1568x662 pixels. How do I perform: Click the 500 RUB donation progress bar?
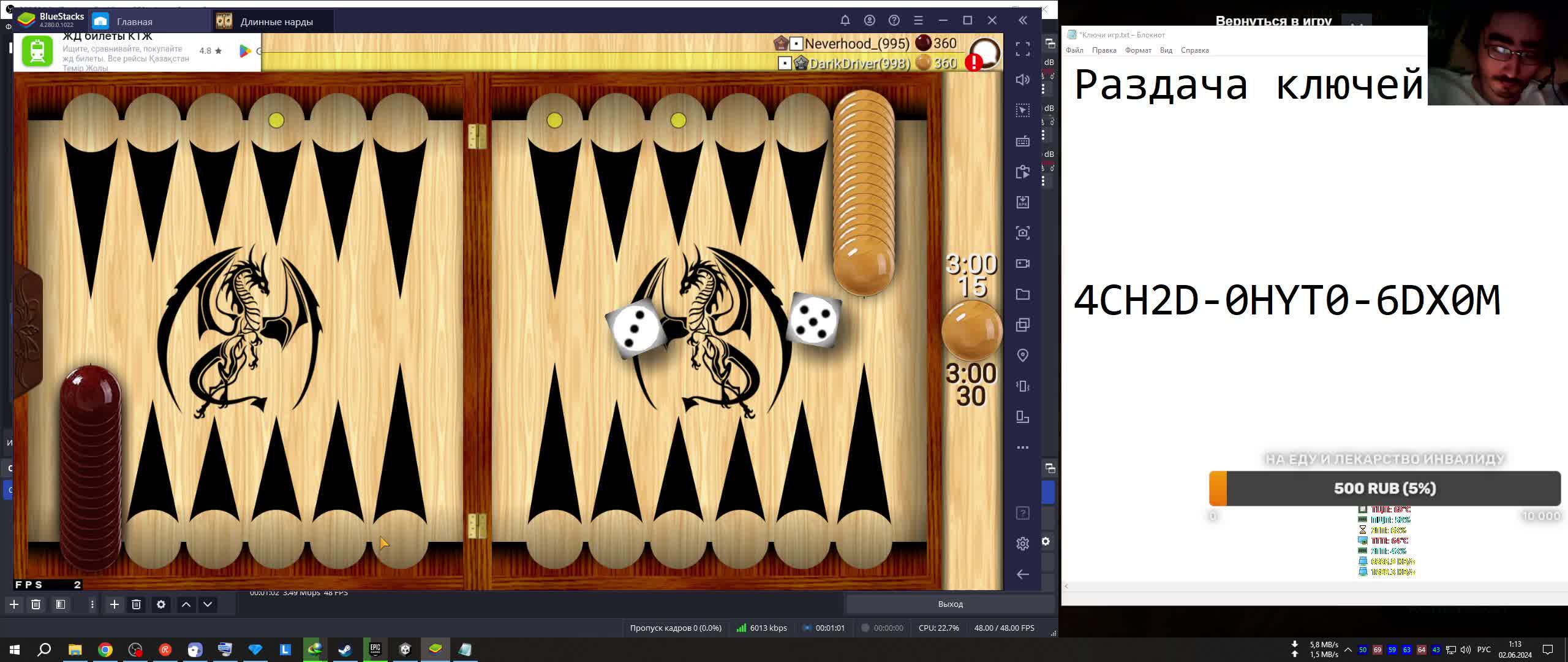coord(1384,489)
